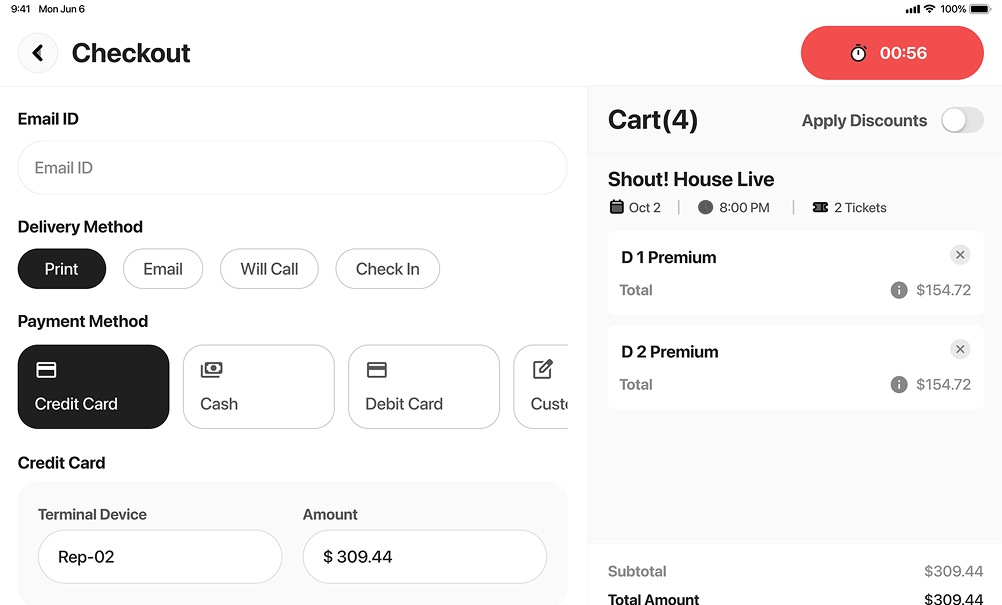The width and height of the screenshot is (1002, 605).
Task: Show info for D 2 Premium total
Action: click(x=899, y=384)
